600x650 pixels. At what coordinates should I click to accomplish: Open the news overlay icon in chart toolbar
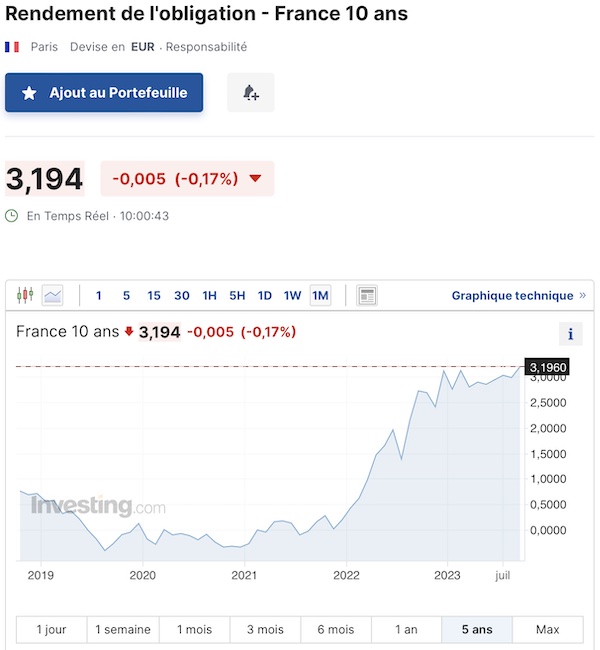tap(367, 295)
